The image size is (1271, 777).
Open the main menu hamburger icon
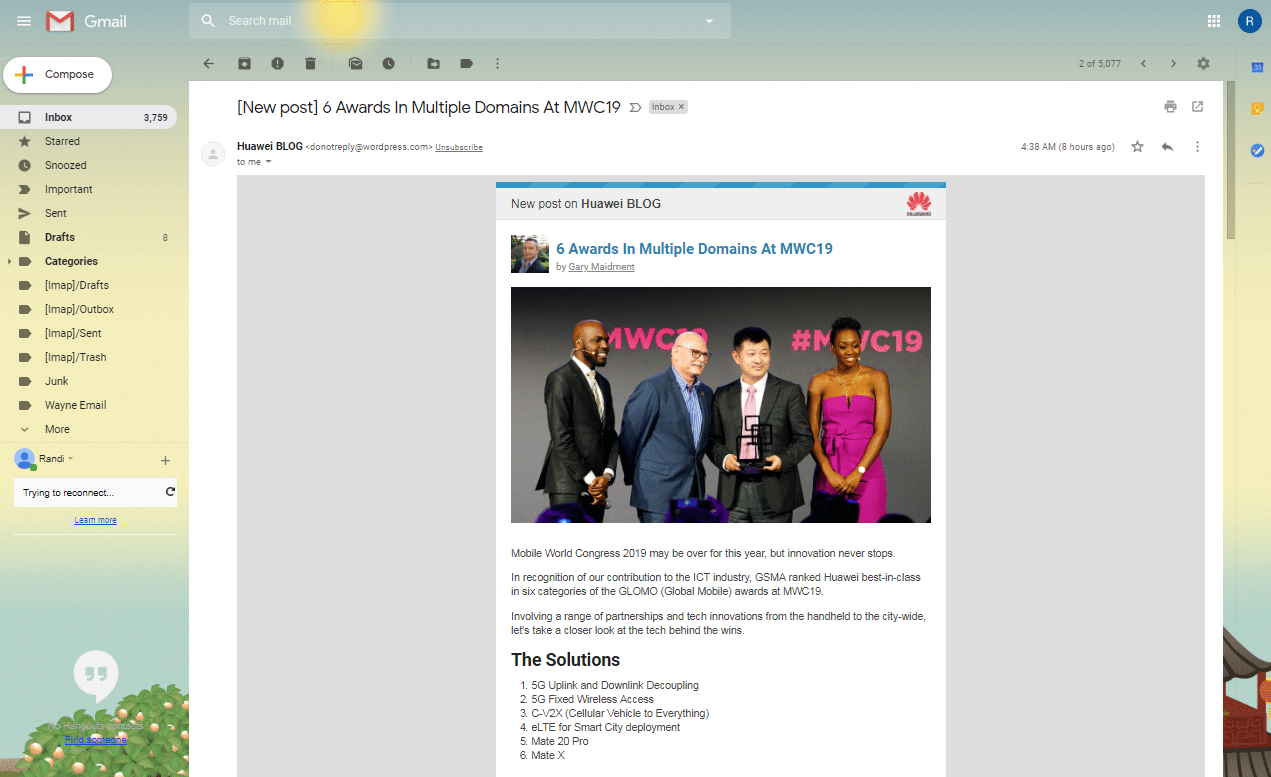(24, 21)
